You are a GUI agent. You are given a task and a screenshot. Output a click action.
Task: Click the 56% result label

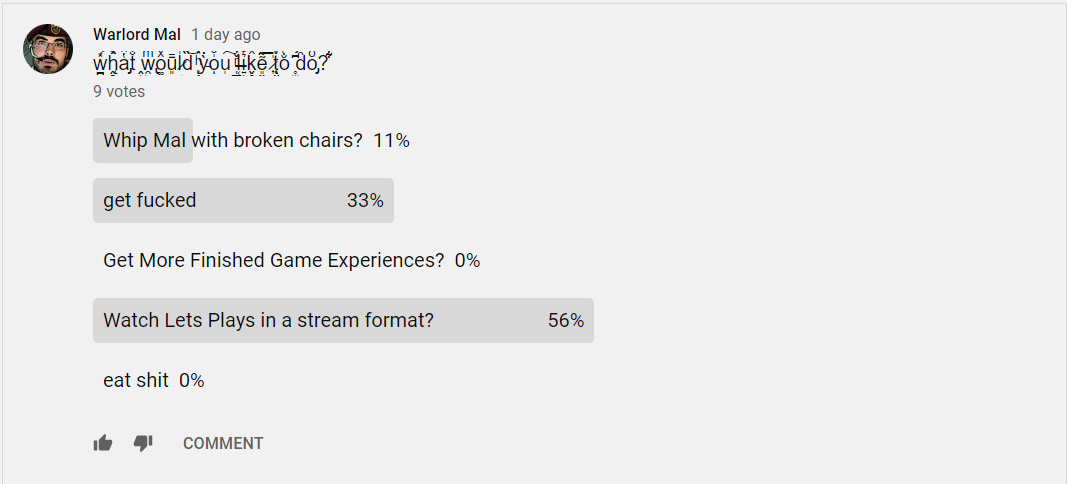click(566, 321)
